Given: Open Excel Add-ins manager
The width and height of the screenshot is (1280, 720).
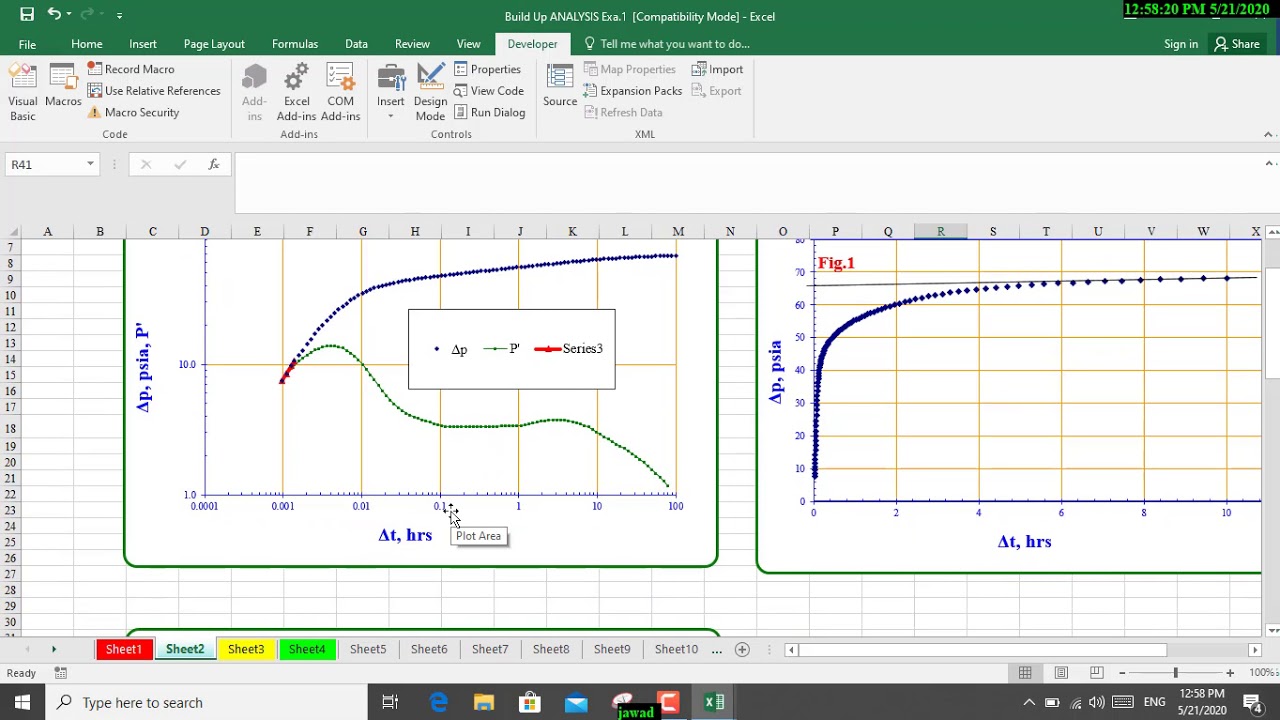Looking at the screenshot, I should click(296, 92).
